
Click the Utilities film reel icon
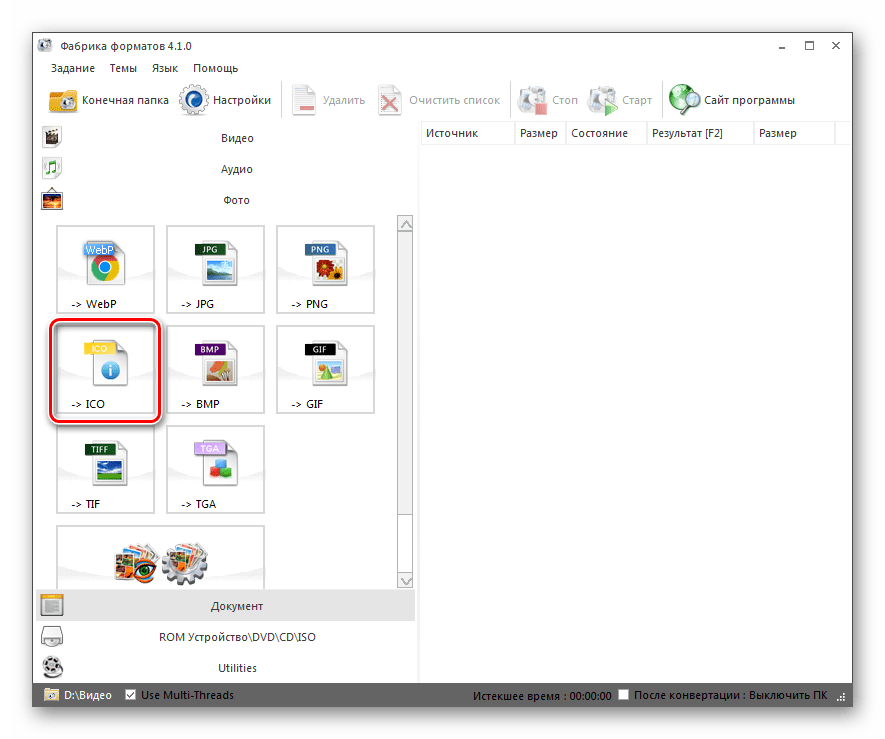pyautogui.click(x=52, y=667)
